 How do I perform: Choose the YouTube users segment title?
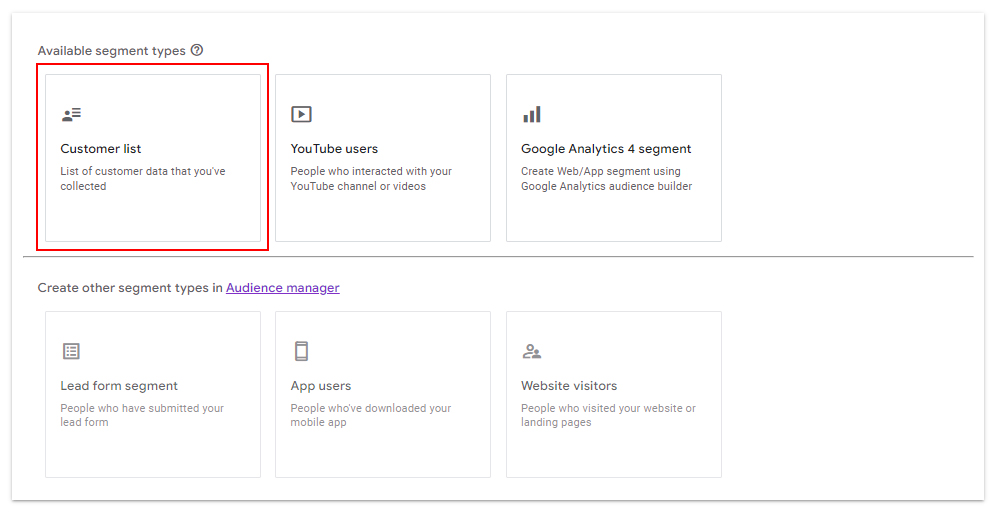click(x=334, y=149)
